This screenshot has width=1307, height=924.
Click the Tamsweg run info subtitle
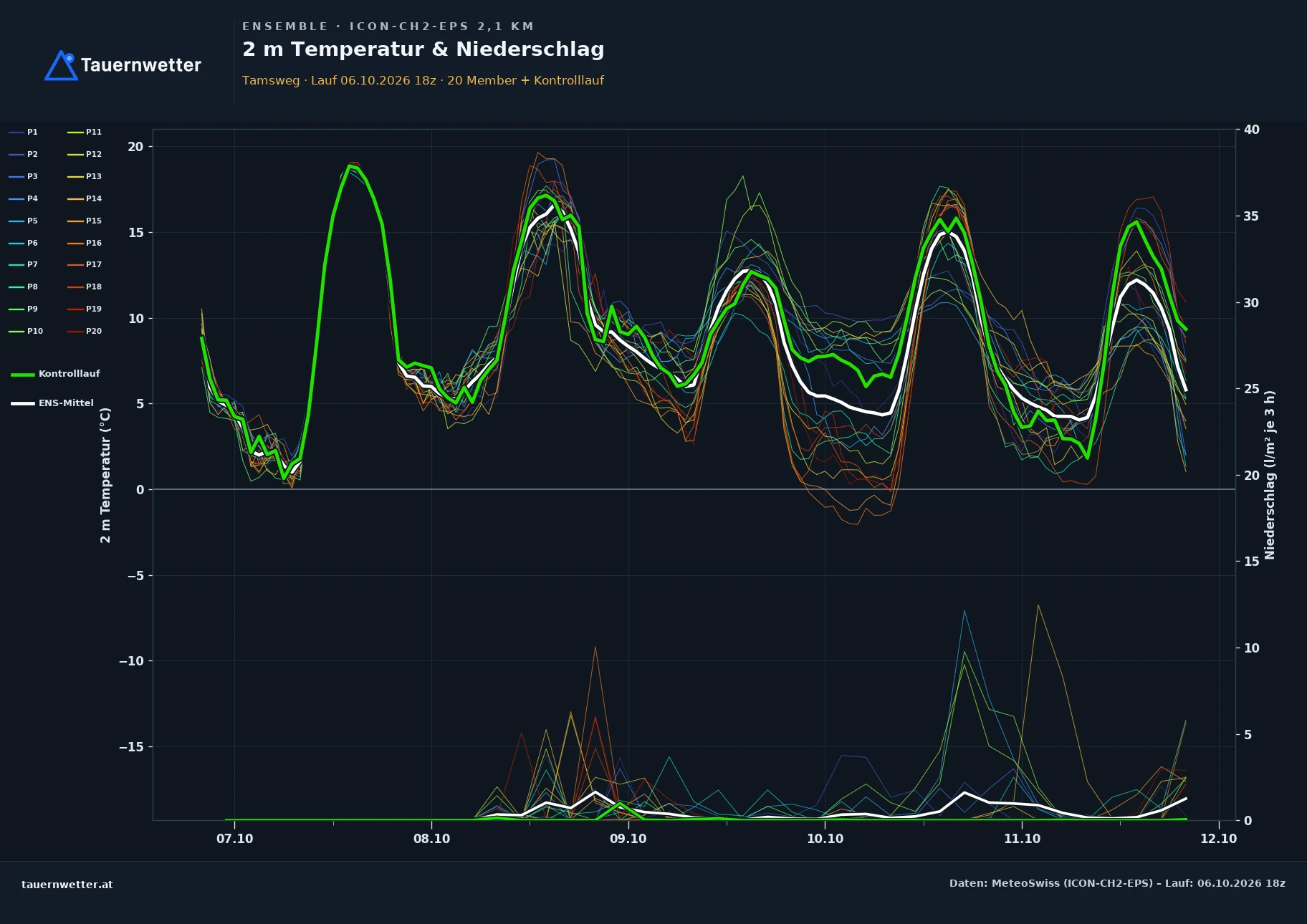pos(423,80)
